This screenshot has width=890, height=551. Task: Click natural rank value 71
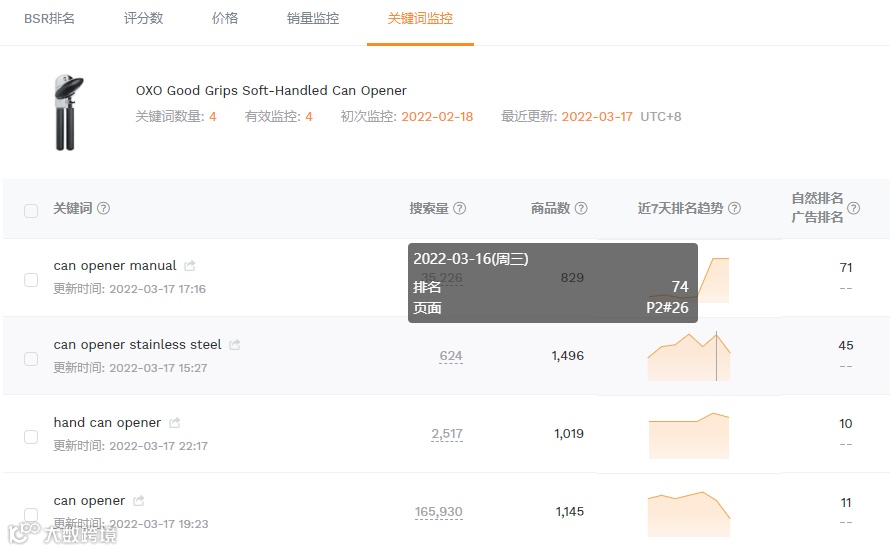click(x=846, y=267)
